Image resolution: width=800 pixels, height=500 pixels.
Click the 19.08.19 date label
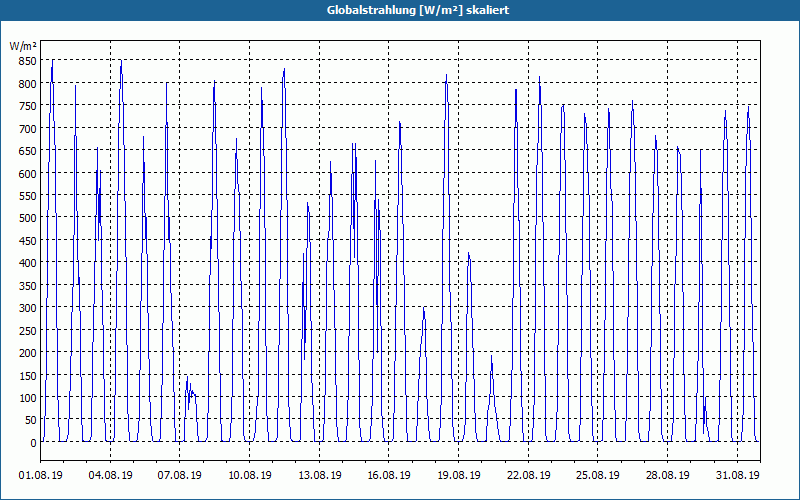tap(459, 475)
